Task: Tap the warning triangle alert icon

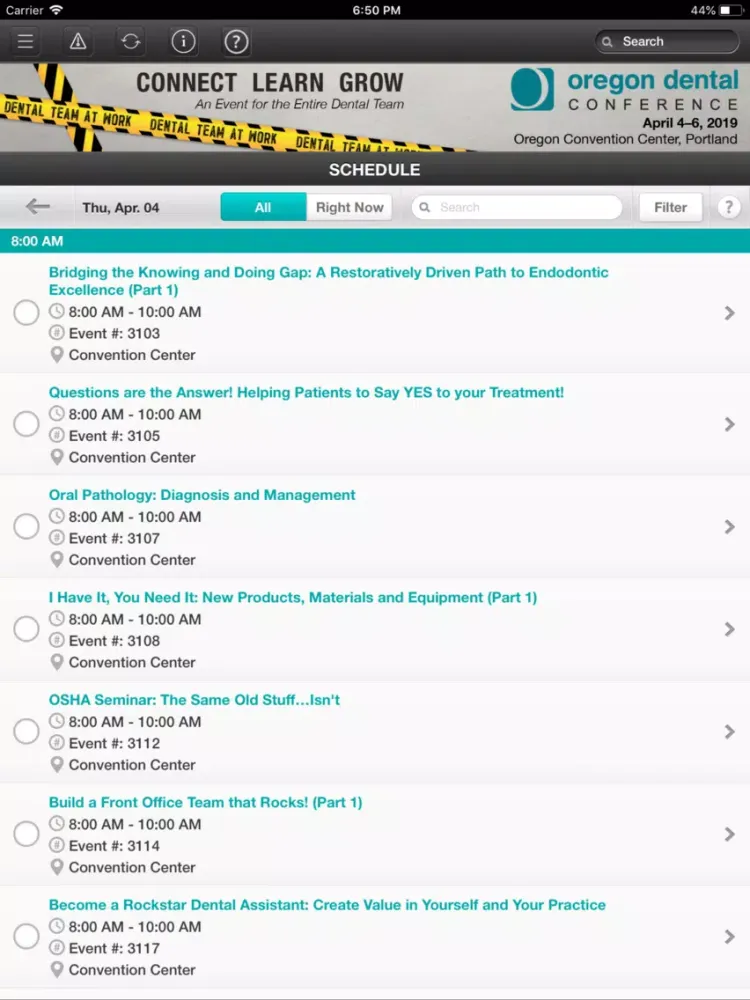Action: pos(78,42)
